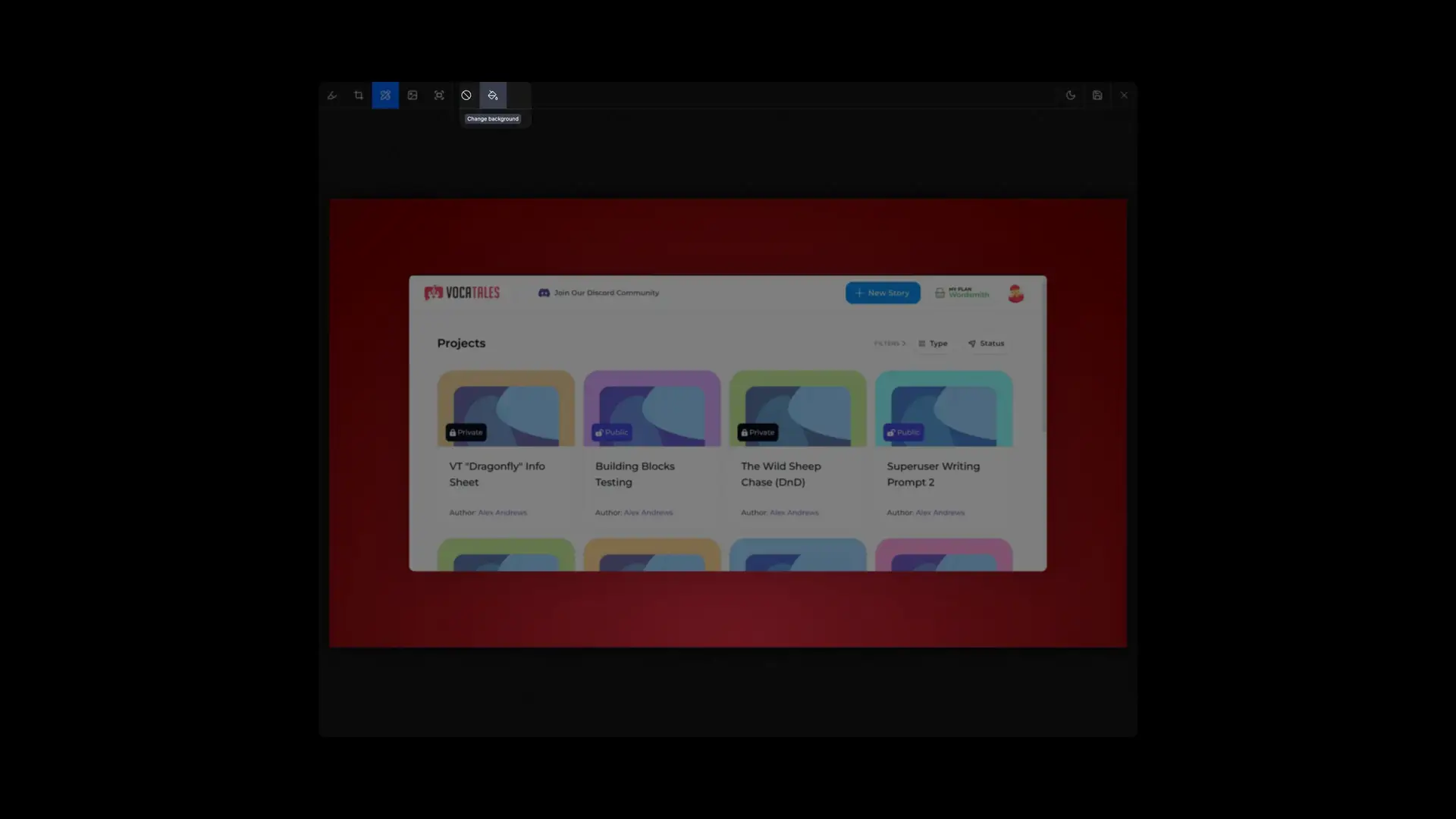Select the Superuser Writing Prompt 2 project thumbnail

(945, 408)
